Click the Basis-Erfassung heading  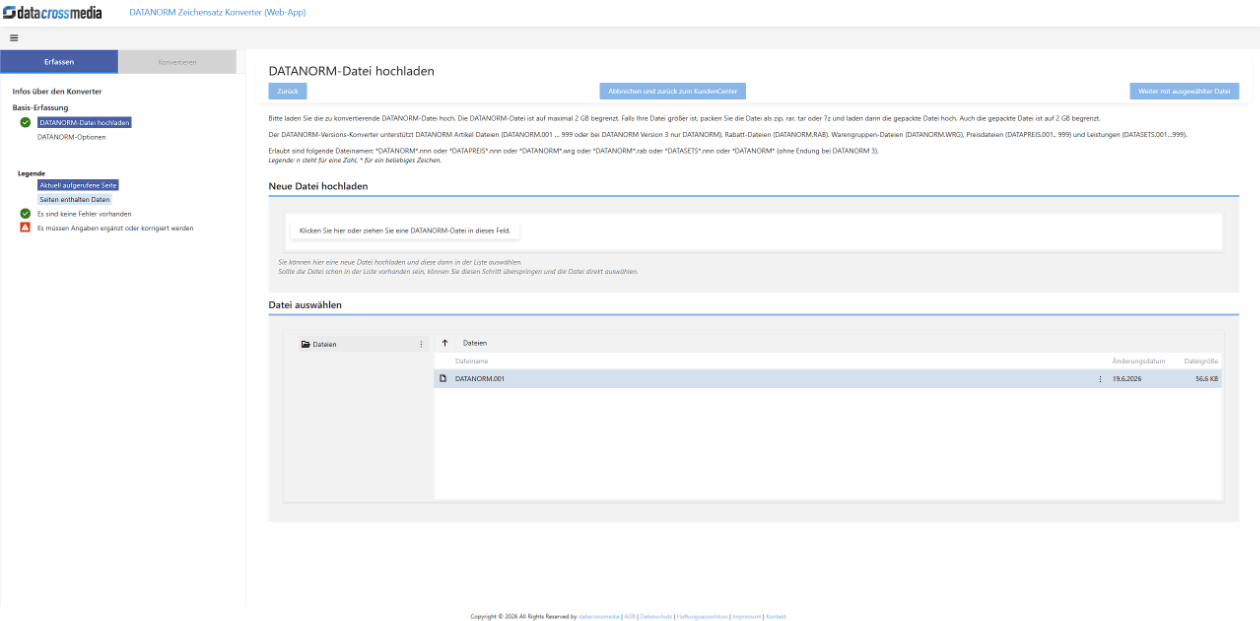[41, 107]
